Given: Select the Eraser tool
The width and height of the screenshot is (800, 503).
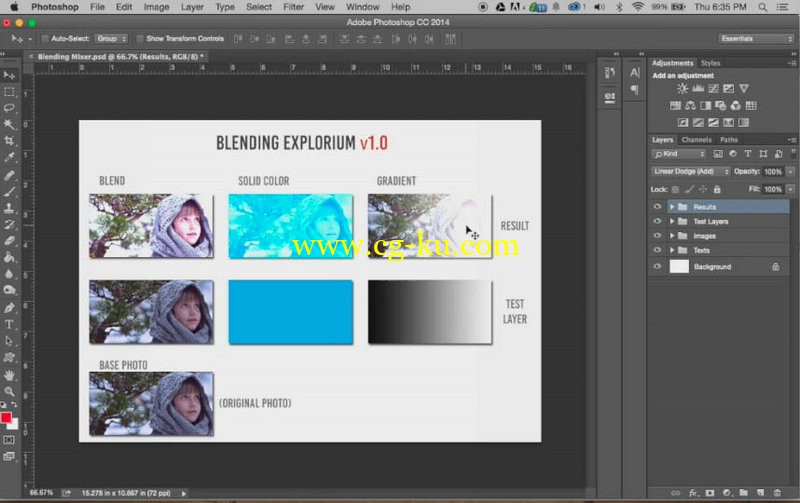Looking at the screenshot, I should click(x=9, y=241).
